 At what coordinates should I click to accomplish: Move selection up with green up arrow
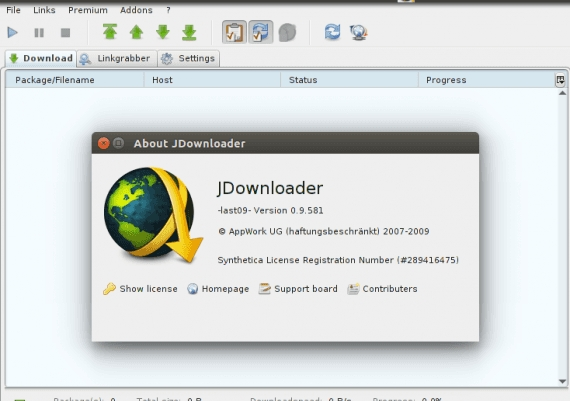(x=136, y=32)
